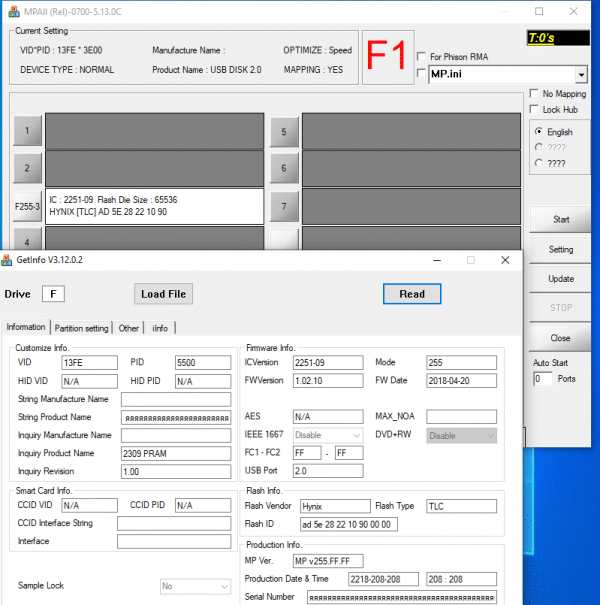600x605 pixels.
Task: Open the Partition setting tab
Action: point(81,328)
